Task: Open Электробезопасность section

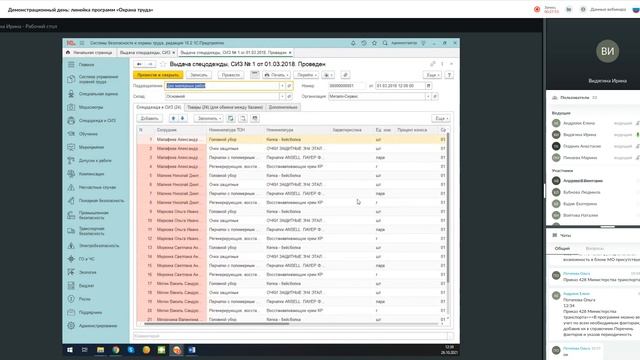Action: tap(94, 246)
